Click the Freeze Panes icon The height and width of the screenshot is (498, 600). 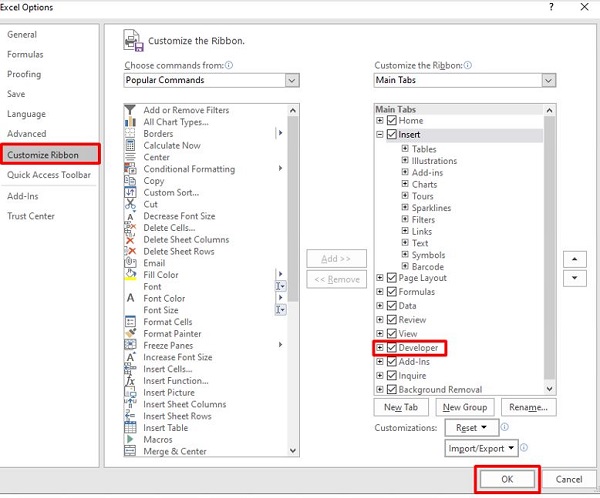130,345
